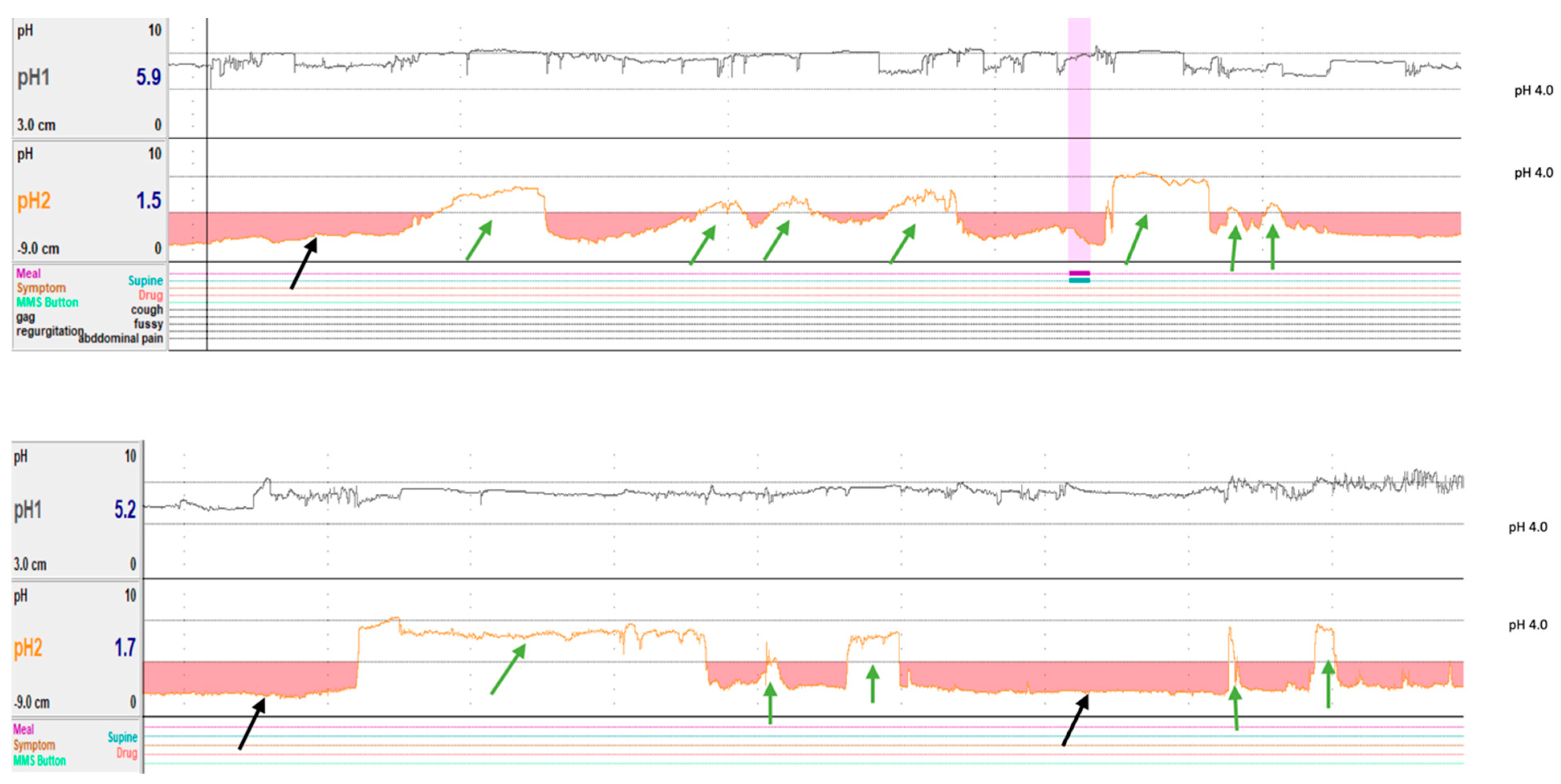
Task: Click the 'cough' event row label
Action: [x=147, y=310]
